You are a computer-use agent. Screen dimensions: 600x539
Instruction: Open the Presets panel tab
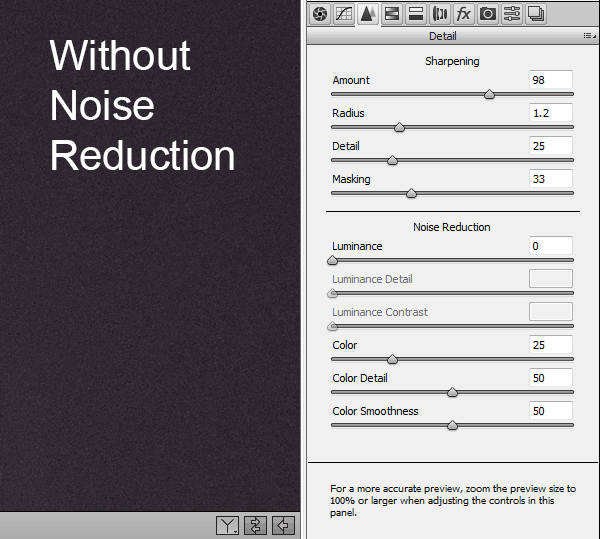pos(512,14)
